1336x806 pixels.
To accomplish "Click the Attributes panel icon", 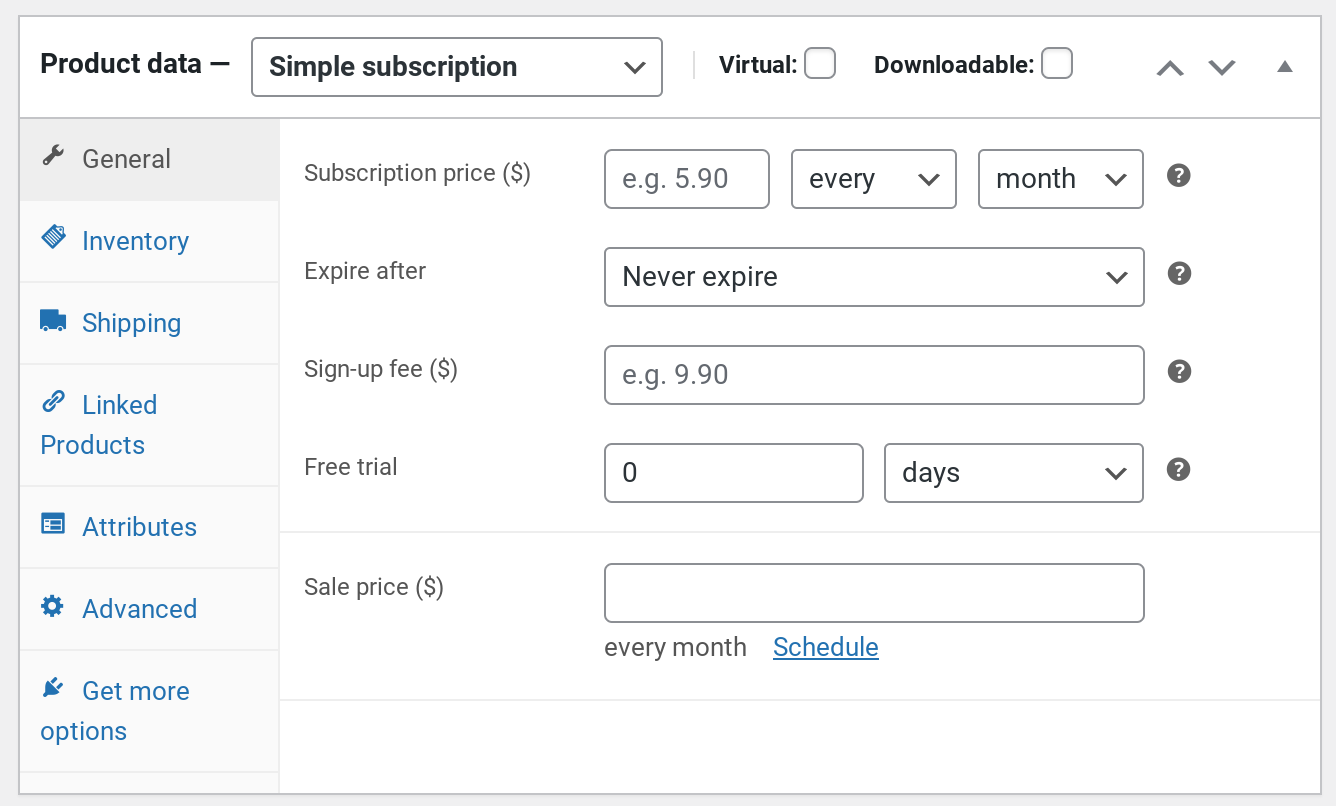I will (x=52, y=524).
